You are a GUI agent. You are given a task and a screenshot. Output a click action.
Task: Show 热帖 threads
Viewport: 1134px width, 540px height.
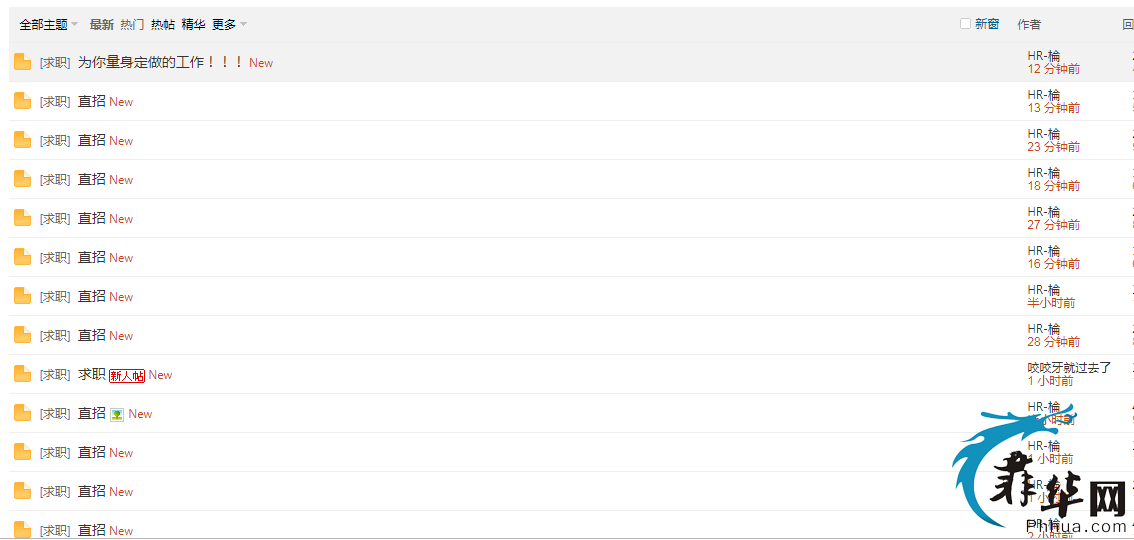point(163,25)
